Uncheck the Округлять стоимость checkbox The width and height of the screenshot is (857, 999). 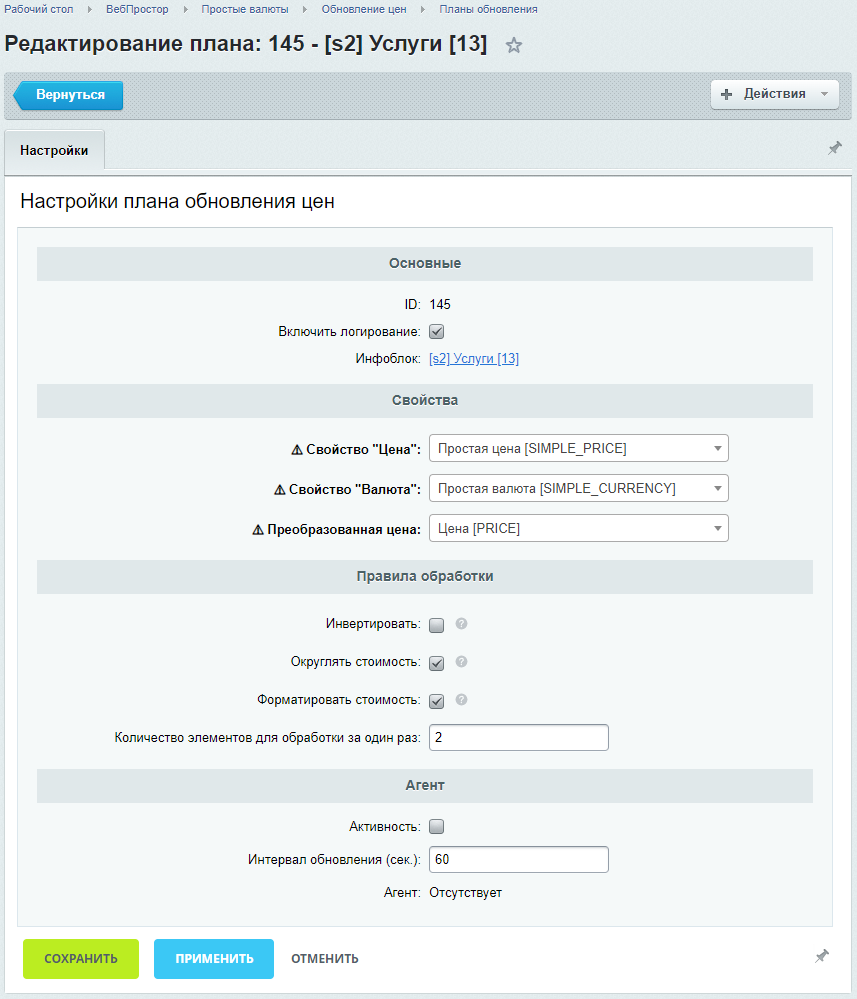coord(436,663)
